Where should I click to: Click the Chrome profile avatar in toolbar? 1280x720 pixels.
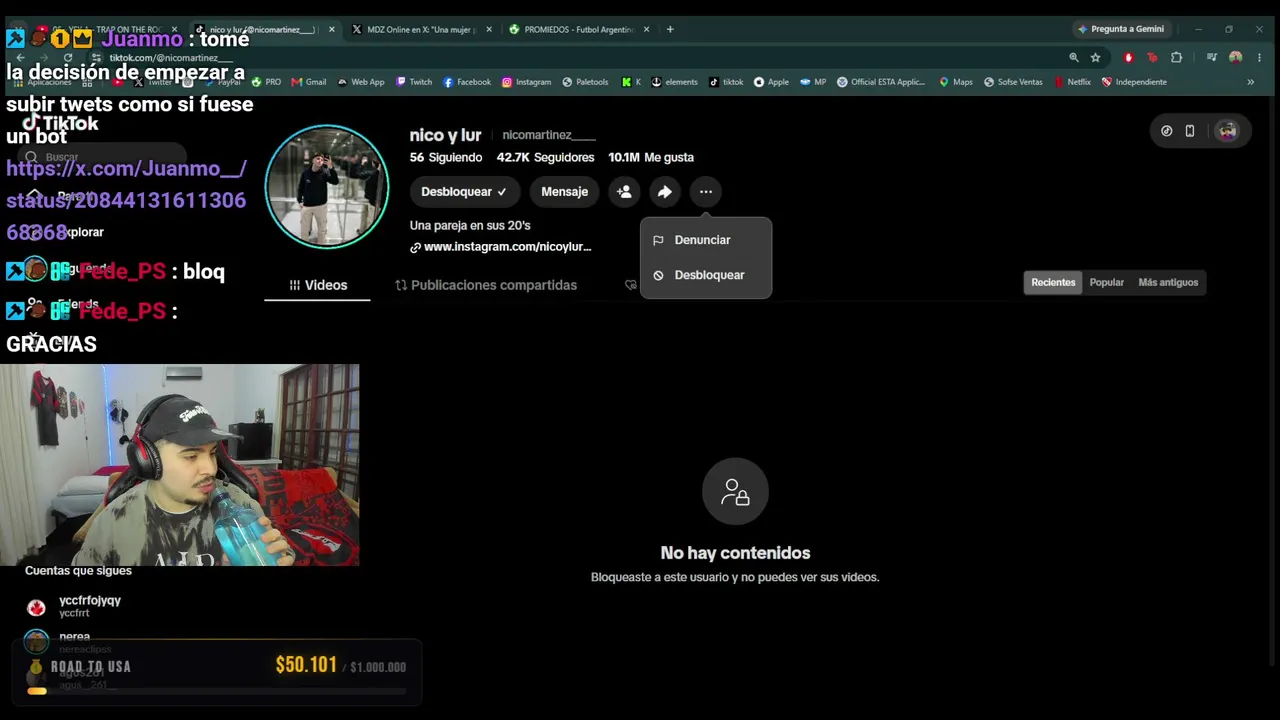(x=1236, y=58)
